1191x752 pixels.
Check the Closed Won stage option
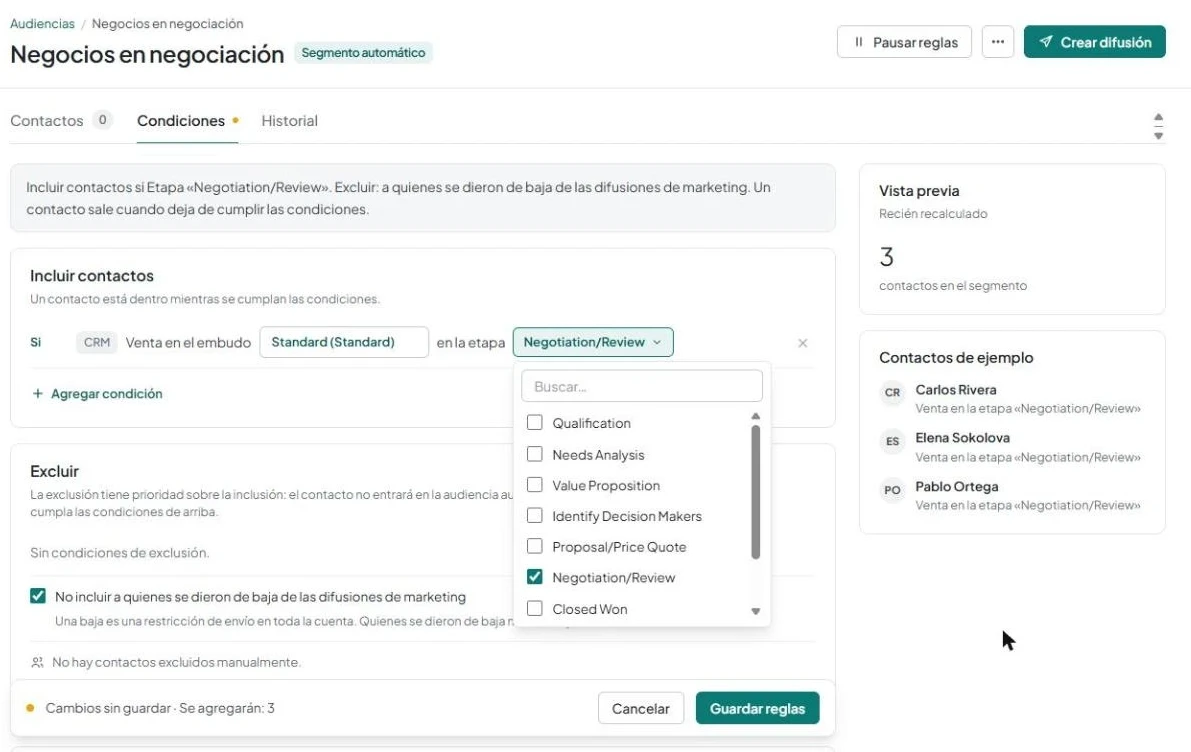pyautogui.click(x=535, y=608)
